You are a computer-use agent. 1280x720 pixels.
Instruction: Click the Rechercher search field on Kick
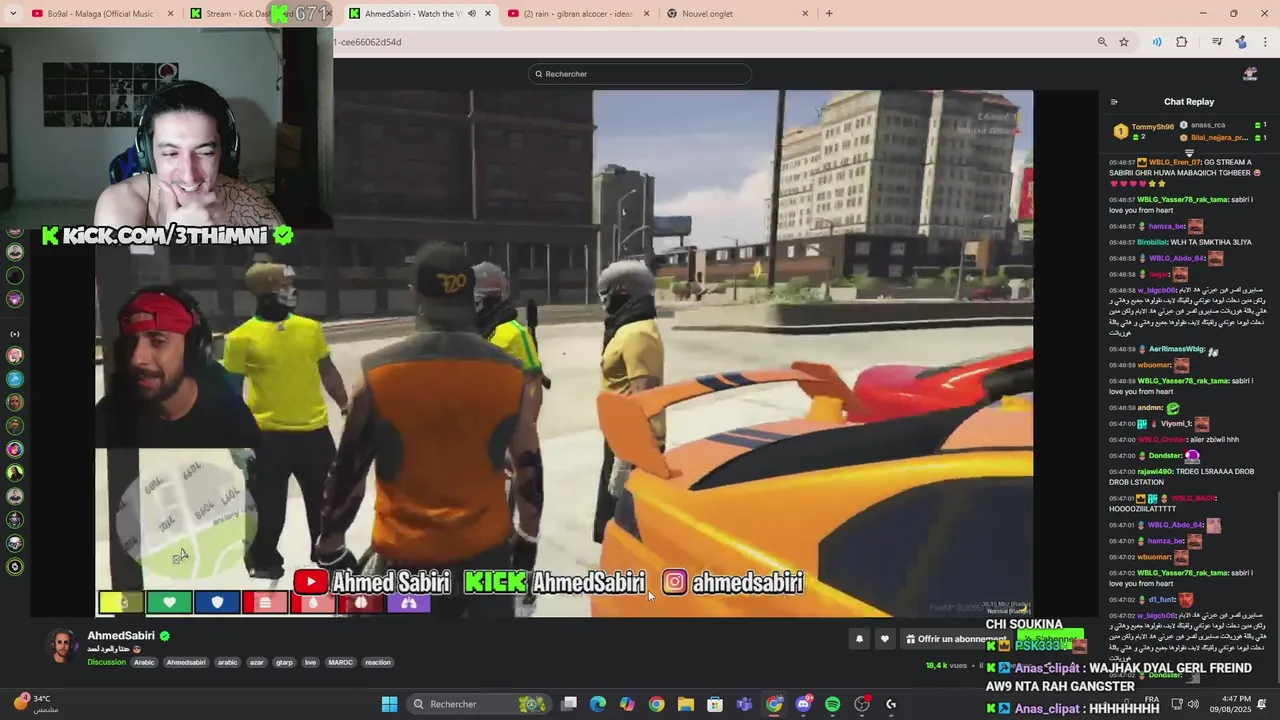click(x=640, y=74)
